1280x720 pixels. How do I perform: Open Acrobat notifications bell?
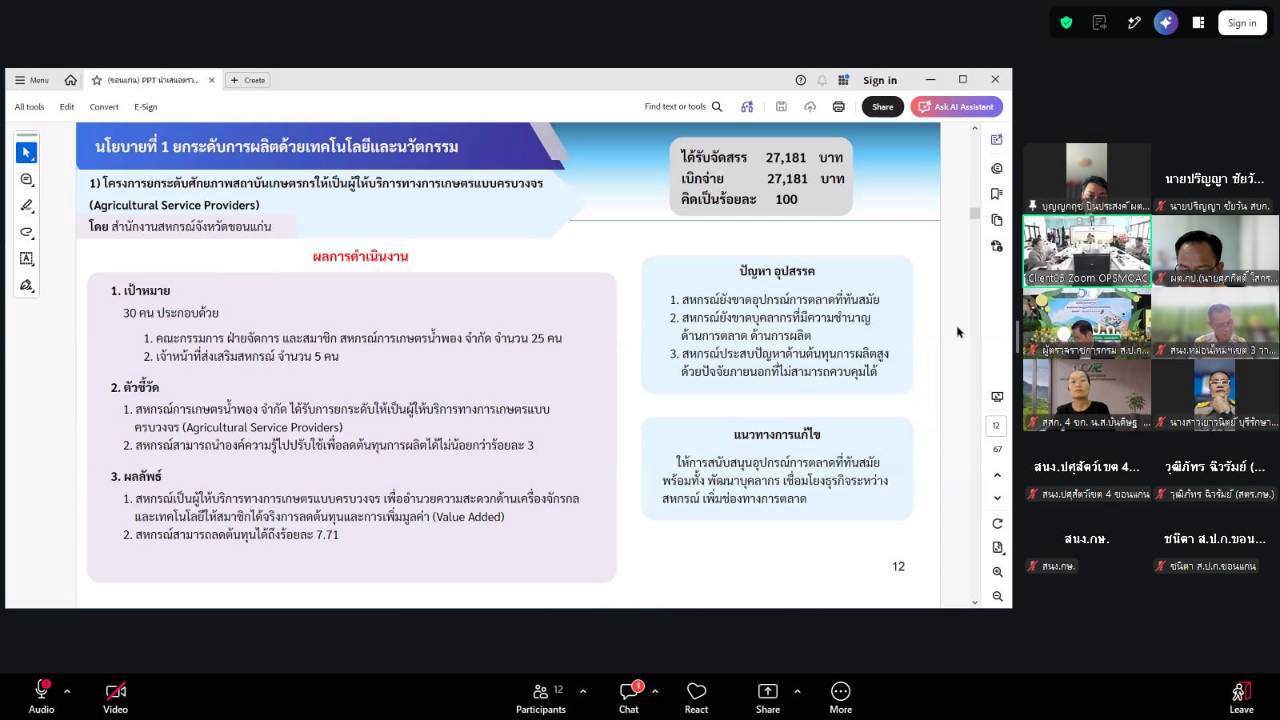822,80
